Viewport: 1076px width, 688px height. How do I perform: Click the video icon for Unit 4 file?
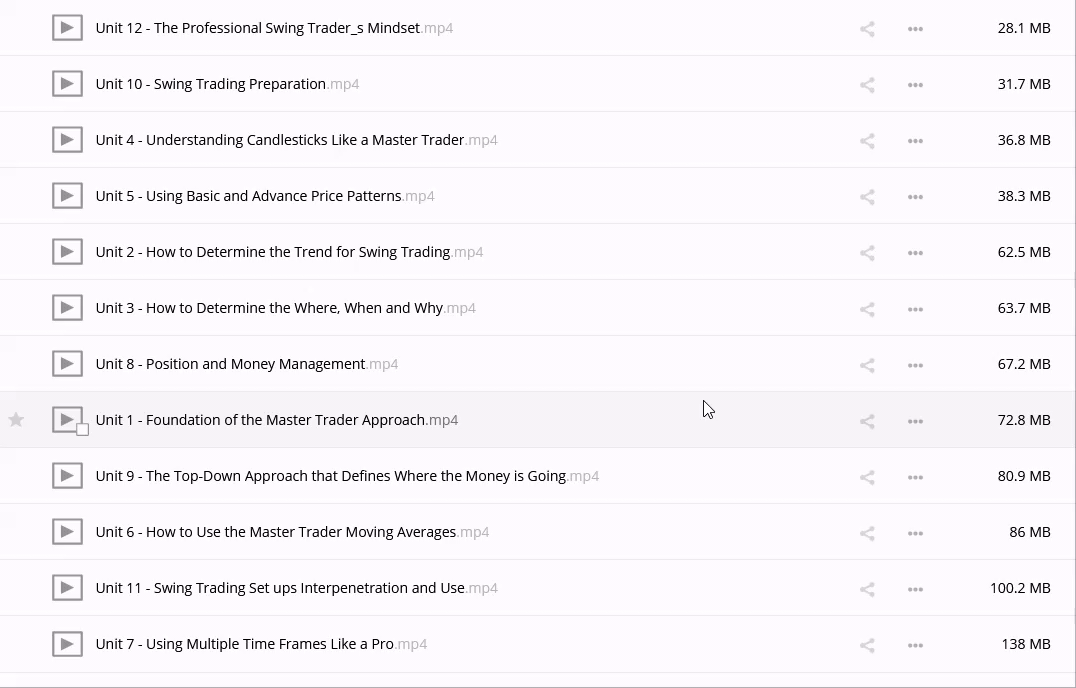[67, 140]
